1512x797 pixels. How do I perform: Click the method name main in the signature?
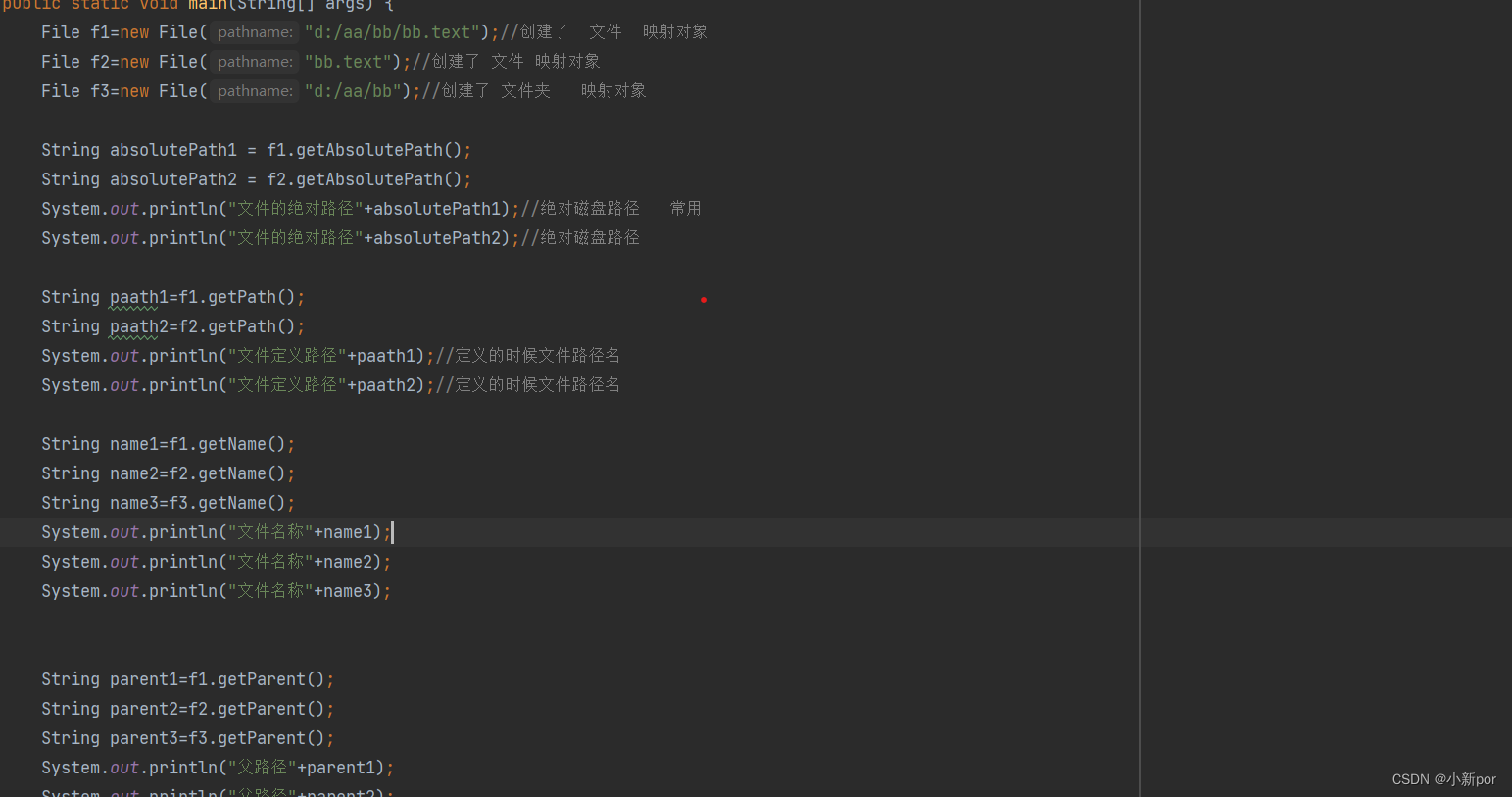[x=208, y=6]
